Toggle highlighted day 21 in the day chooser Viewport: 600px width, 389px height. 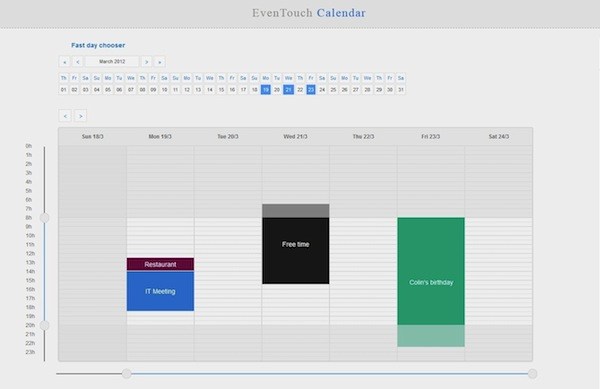pyautogui.click(x=289, y=90)
